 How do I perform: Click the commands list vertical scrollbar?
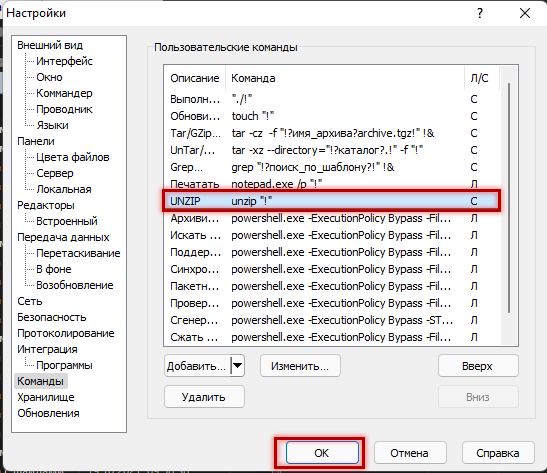[x=509, y=197]
